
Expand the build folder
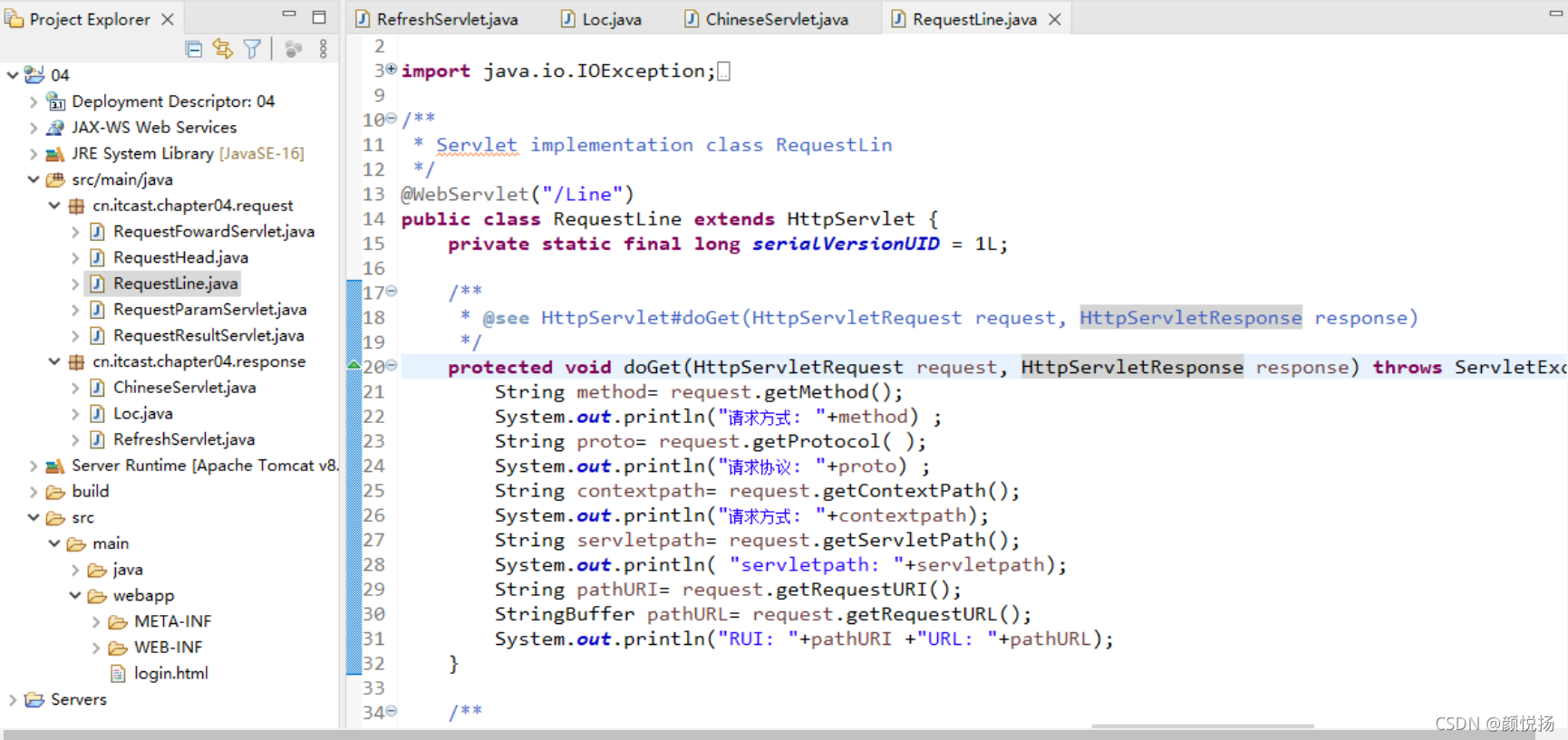click(34, 492)
